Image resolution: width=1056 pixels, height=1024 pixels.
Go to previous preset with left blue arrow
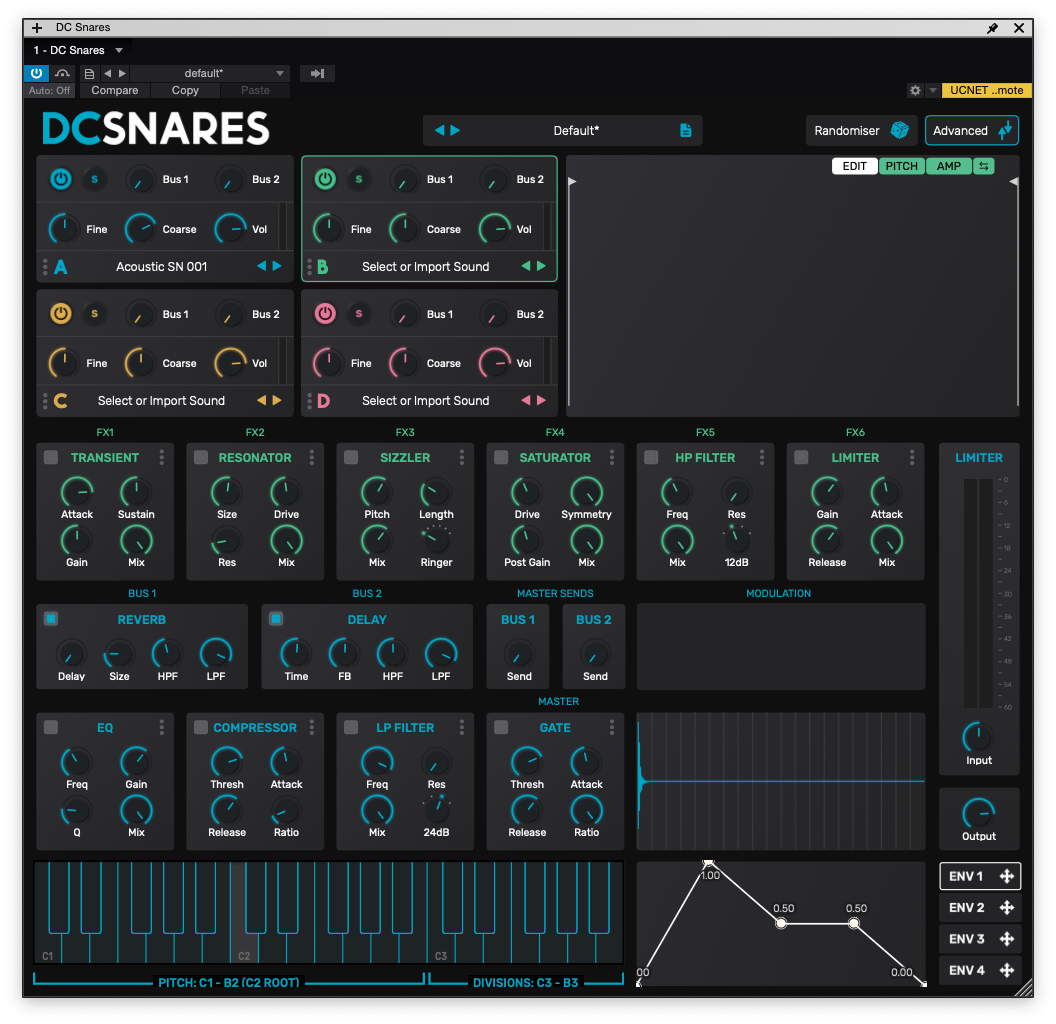439,130
